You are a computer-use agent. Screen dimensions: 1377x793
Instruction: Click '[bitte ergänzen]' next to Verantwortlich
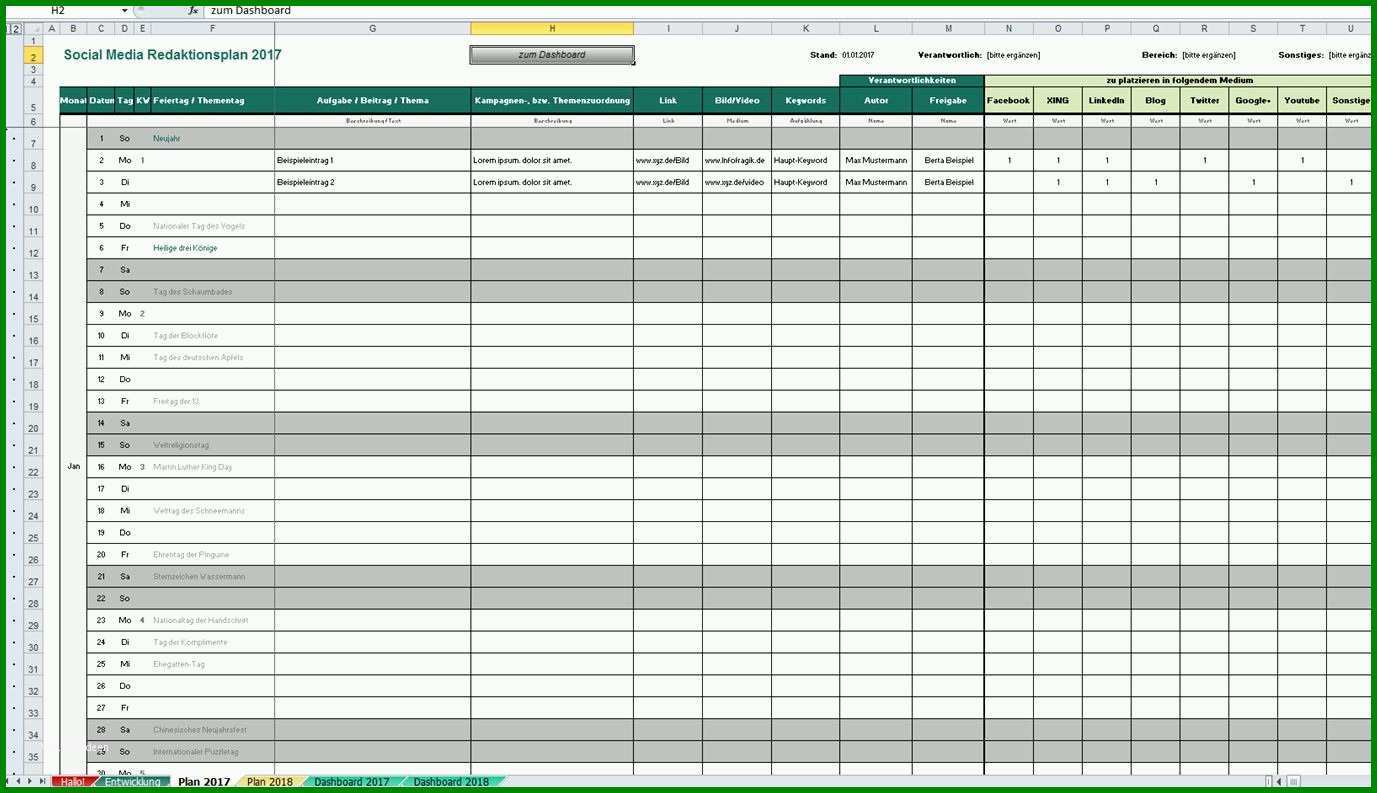1013,55
